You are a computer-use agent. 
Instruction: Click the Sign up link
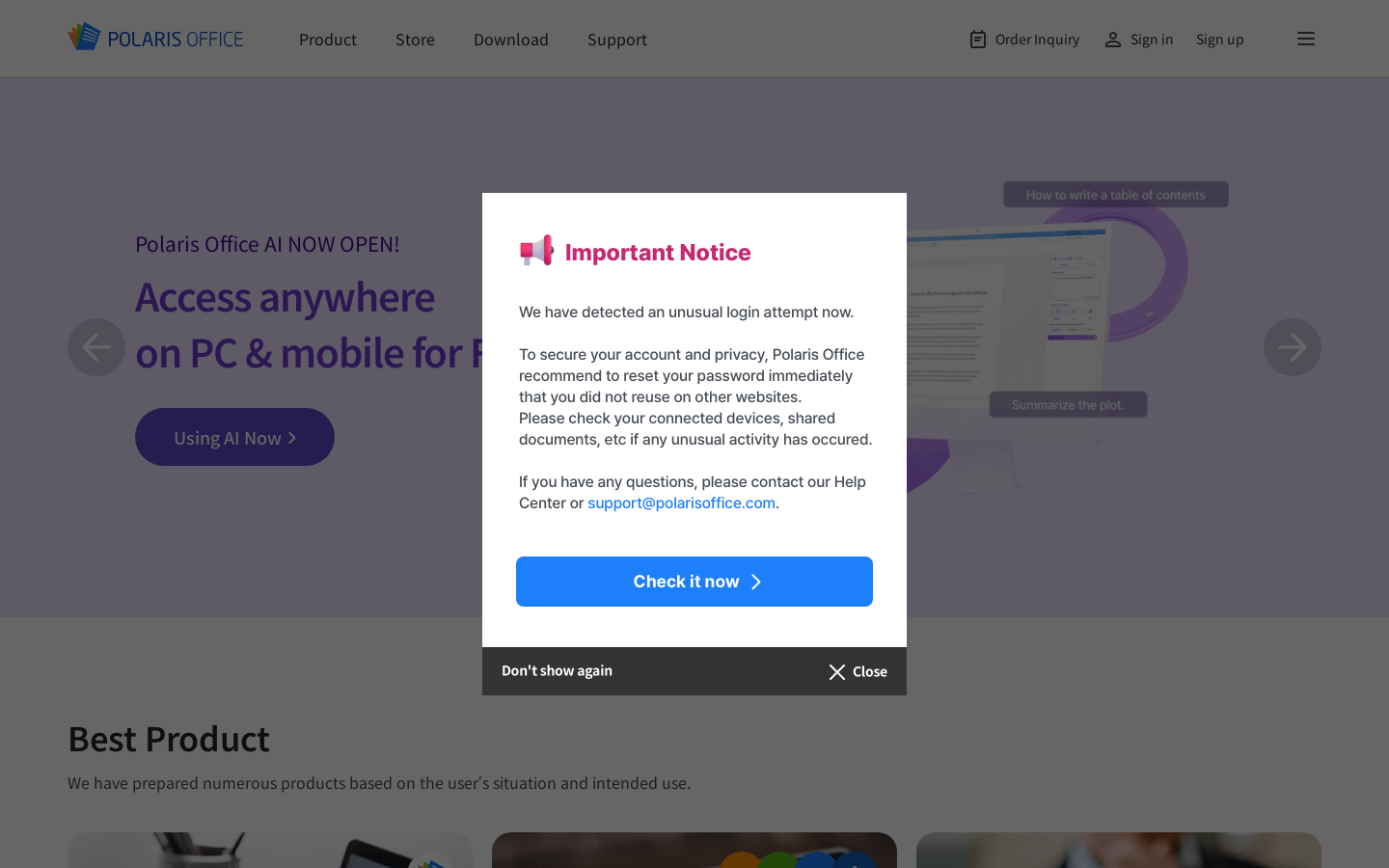1220,40
